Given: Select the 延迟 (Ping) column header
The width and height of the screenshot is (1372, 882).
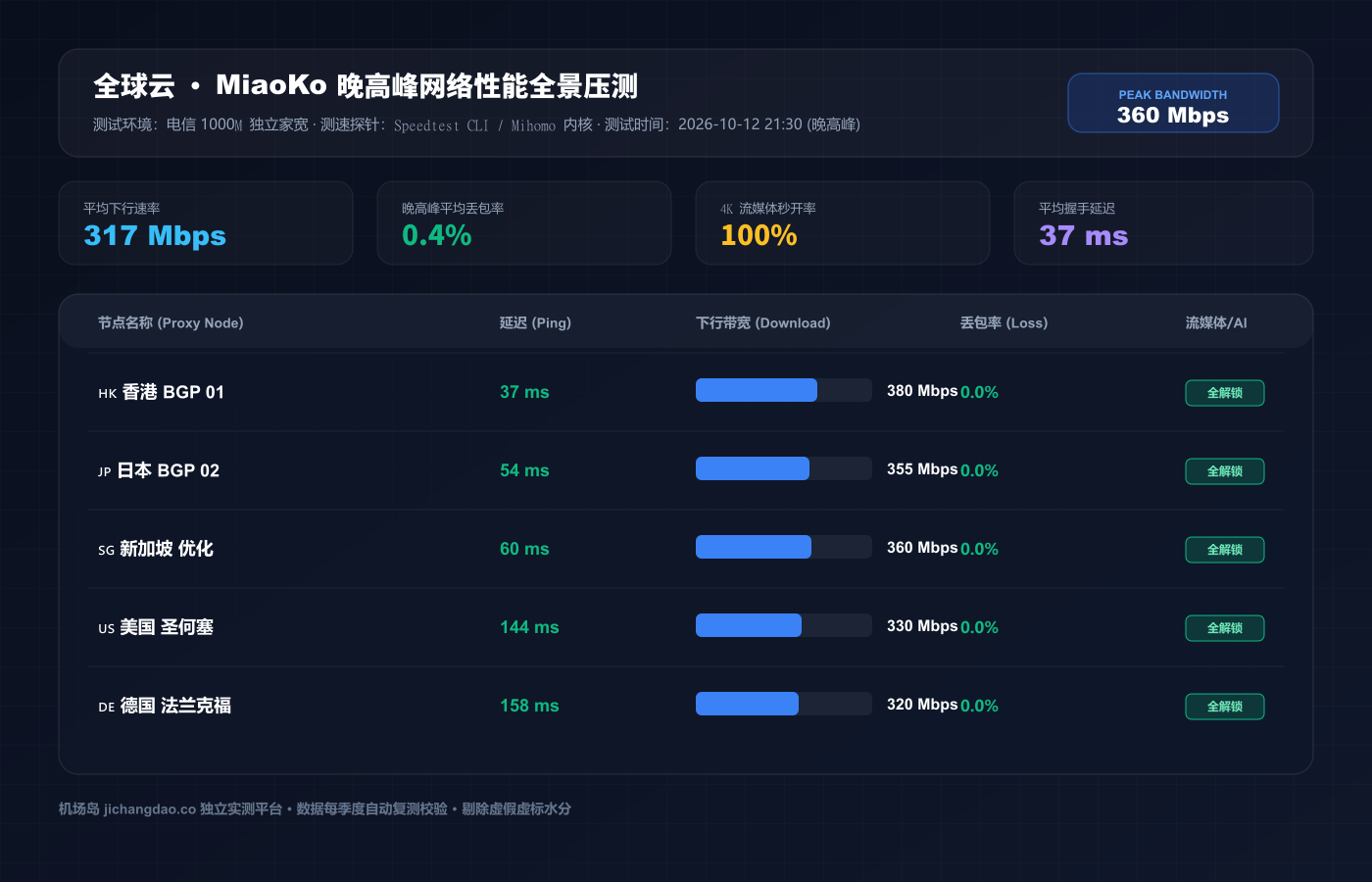Looking at the screenshot, I should (x=535, y=322).
